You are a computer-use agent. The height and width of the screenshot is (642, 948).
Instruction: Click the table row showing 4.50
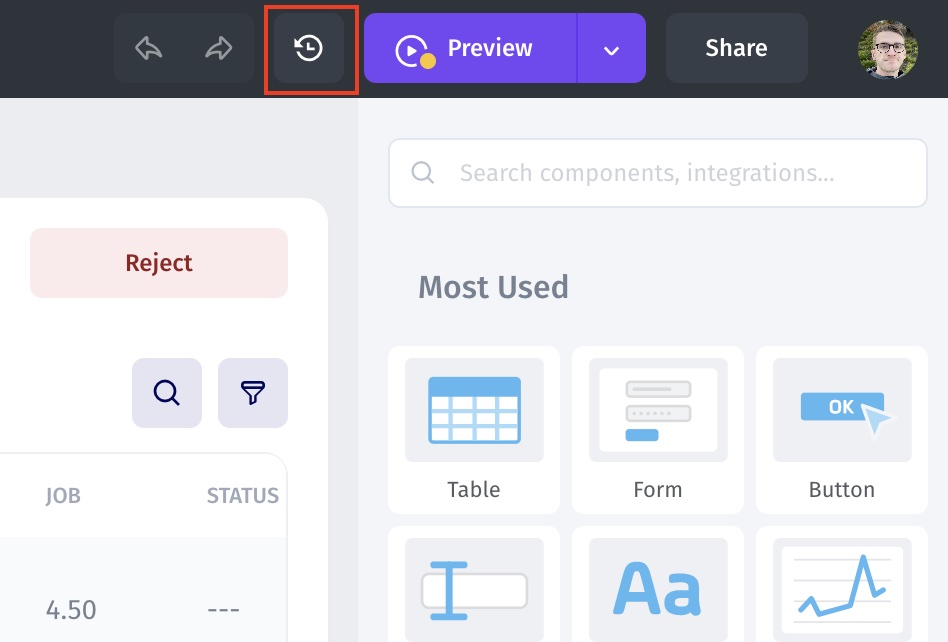(x=71, y=609)
